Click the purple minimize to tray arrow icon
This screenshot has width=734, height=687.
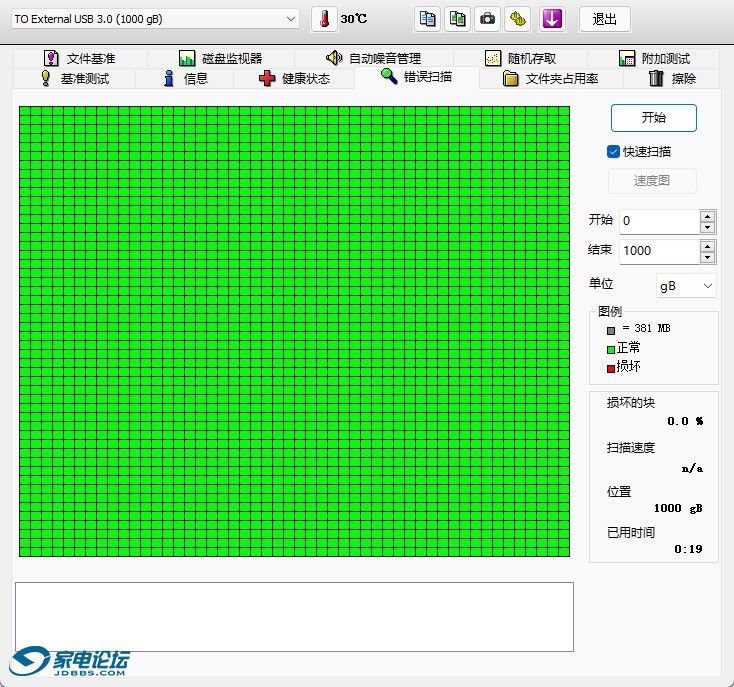[552, 19]
